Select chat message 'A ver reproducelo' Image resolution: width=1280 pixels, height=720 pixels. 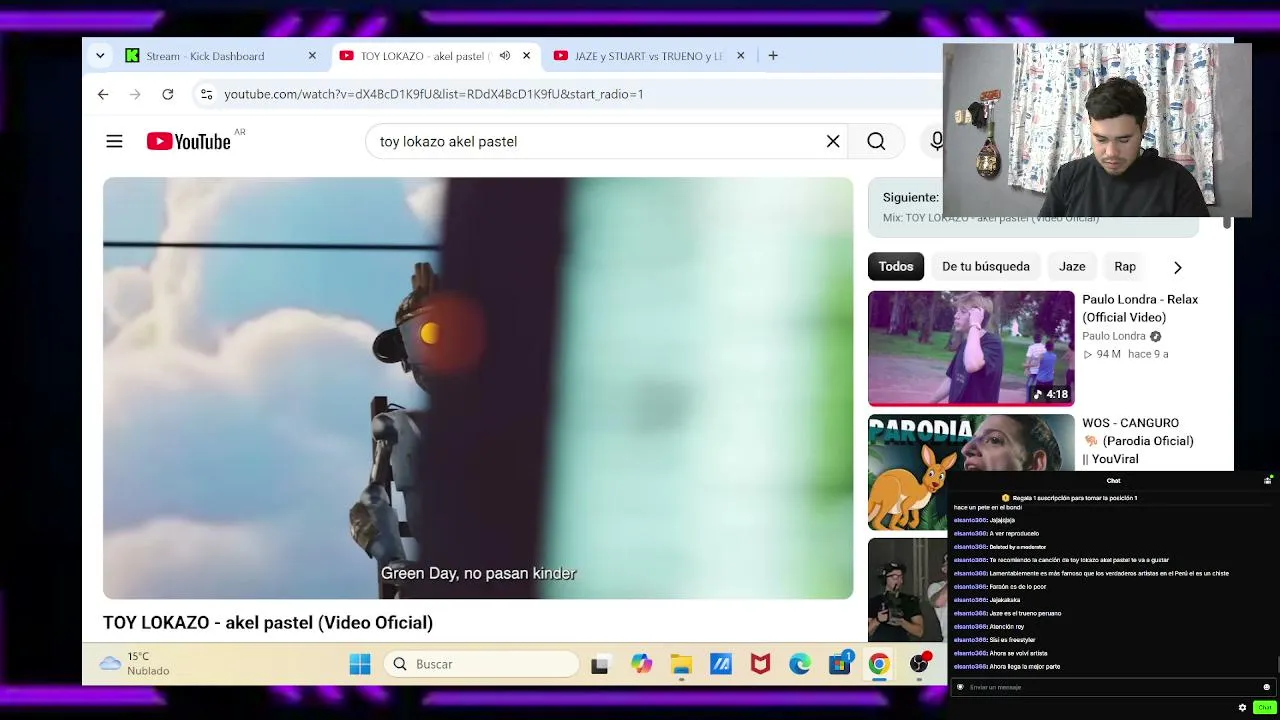[996, 534]
